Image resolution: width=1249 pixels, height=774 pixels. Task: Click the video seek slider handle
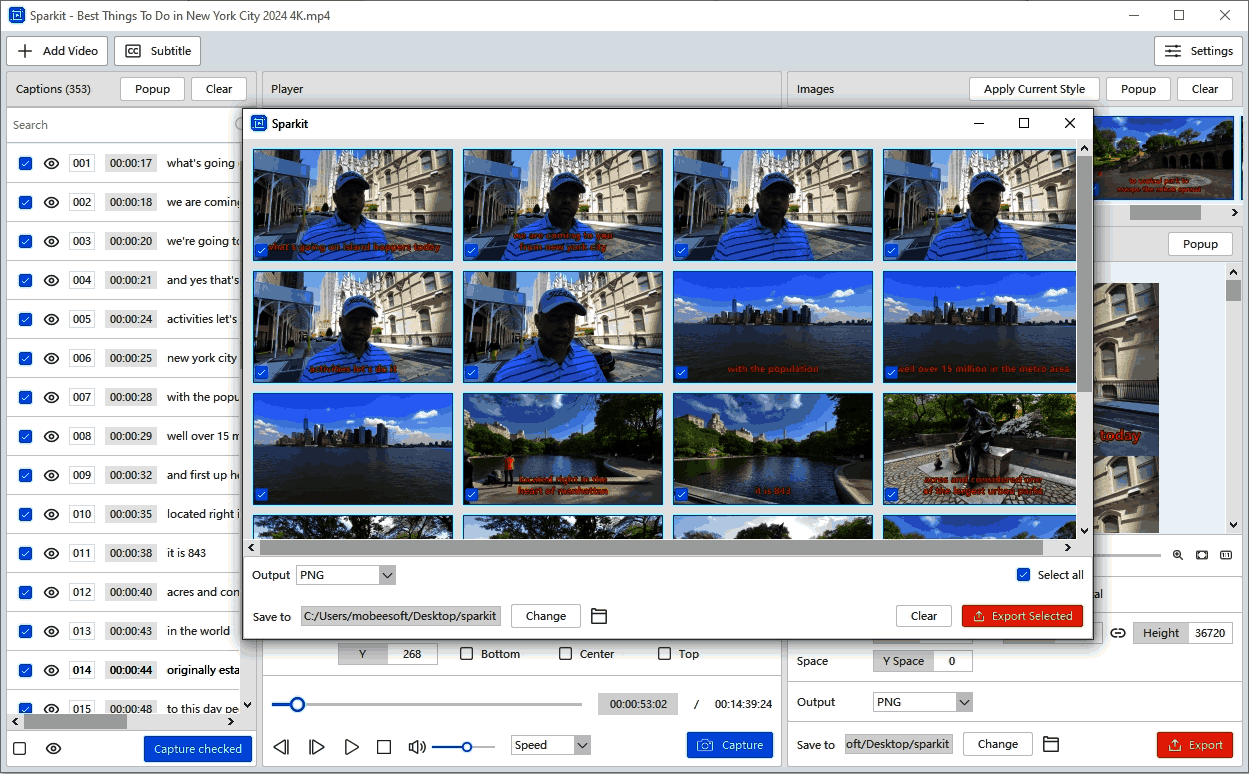pos(297,704)
